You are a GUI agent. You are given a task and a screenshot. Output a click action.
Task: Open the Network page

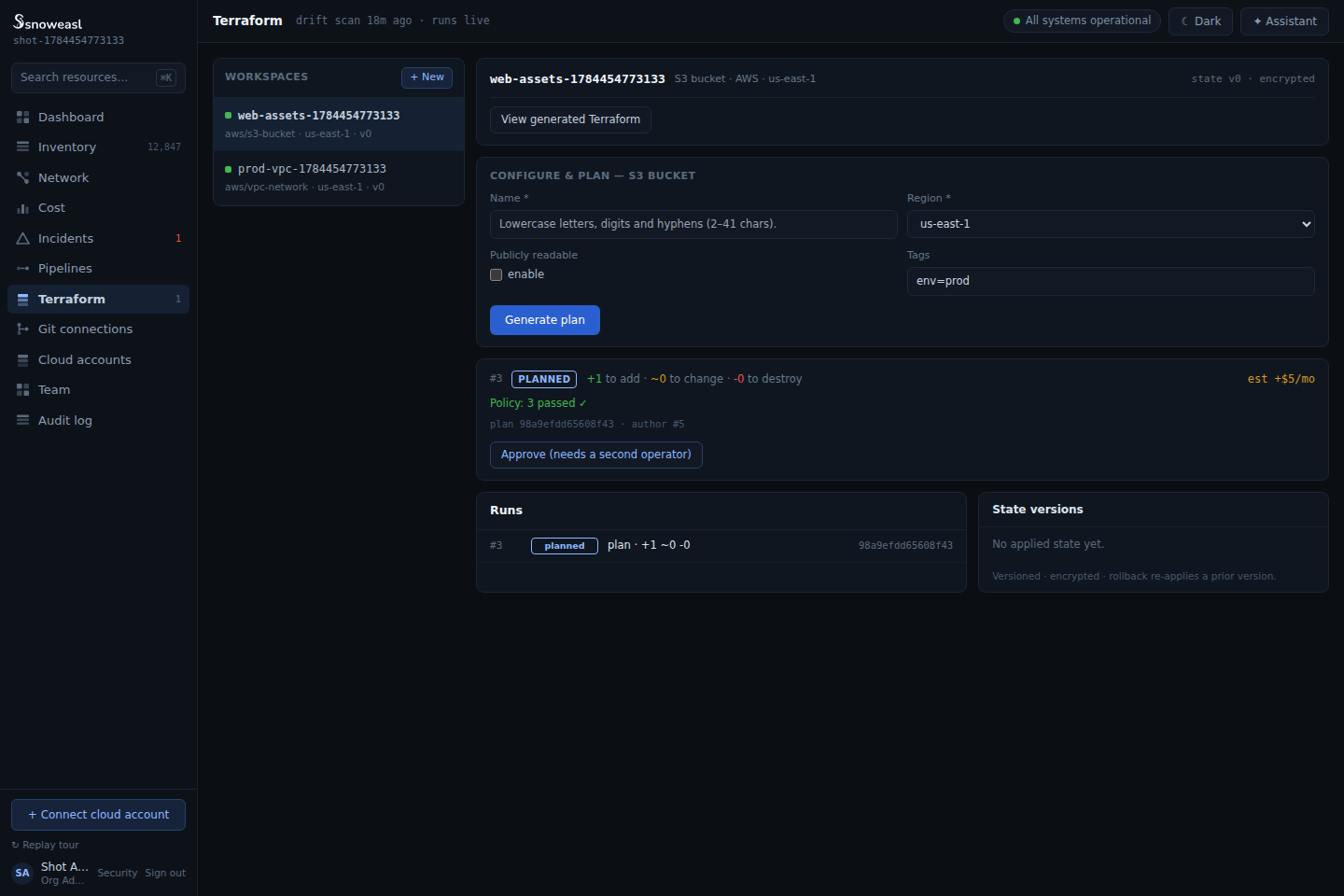tap(98, 177)
